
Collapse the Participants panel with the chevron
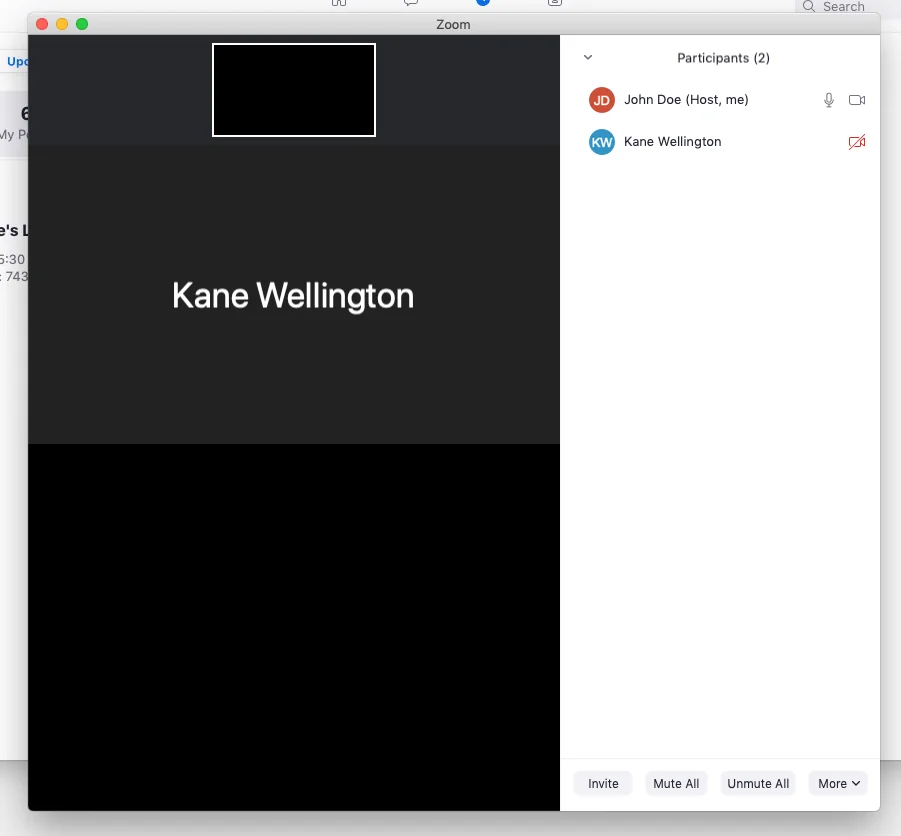[x=588, y=57]
